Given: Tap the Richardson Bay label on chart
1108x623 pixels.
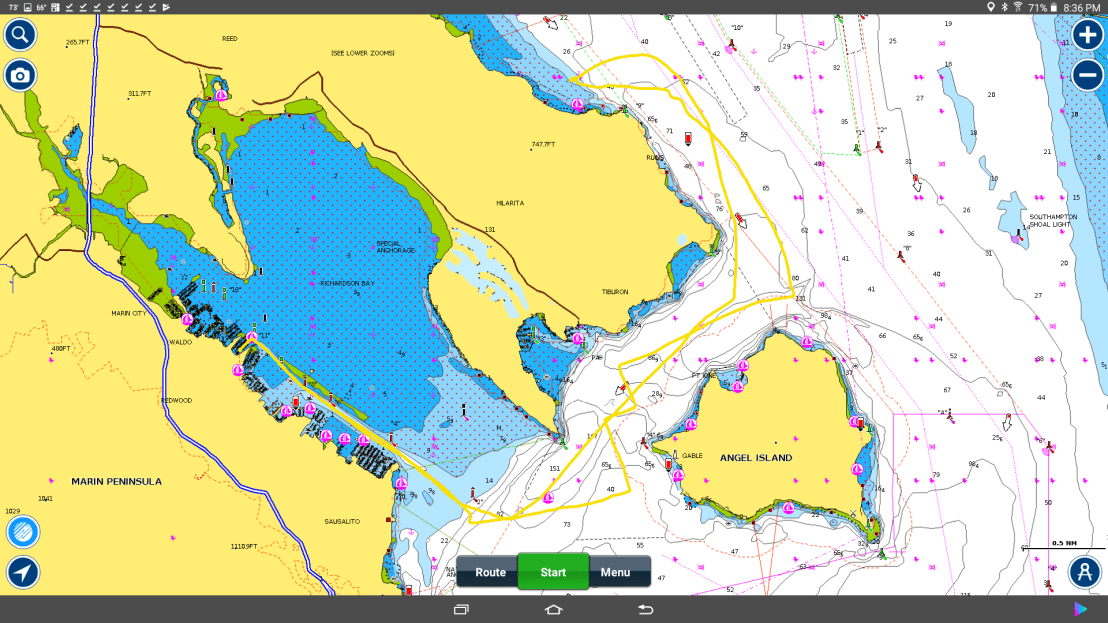Looking at the screenshot, I should 347,284.
